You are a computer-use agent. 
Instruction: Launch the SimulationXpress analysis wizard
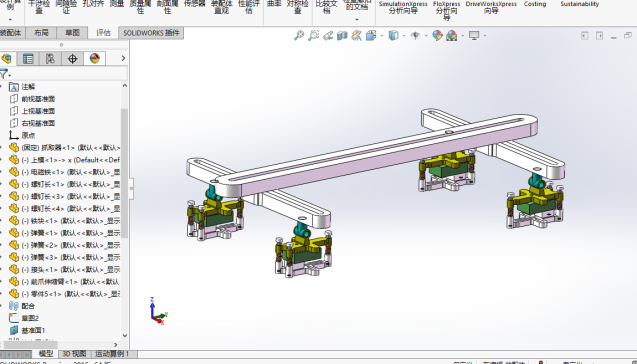click(x=403, y=7)
